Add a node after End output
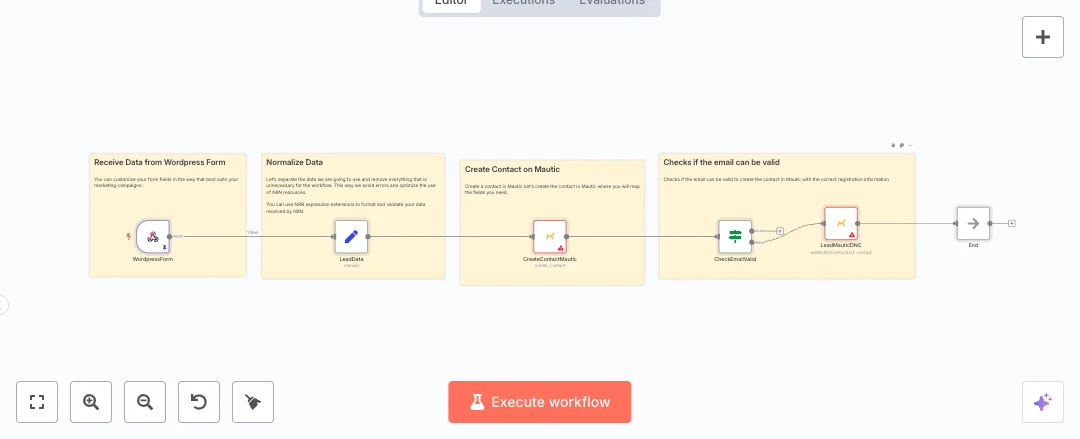This screenshot has height=439, width=1080. click(x=1012, y=223)
